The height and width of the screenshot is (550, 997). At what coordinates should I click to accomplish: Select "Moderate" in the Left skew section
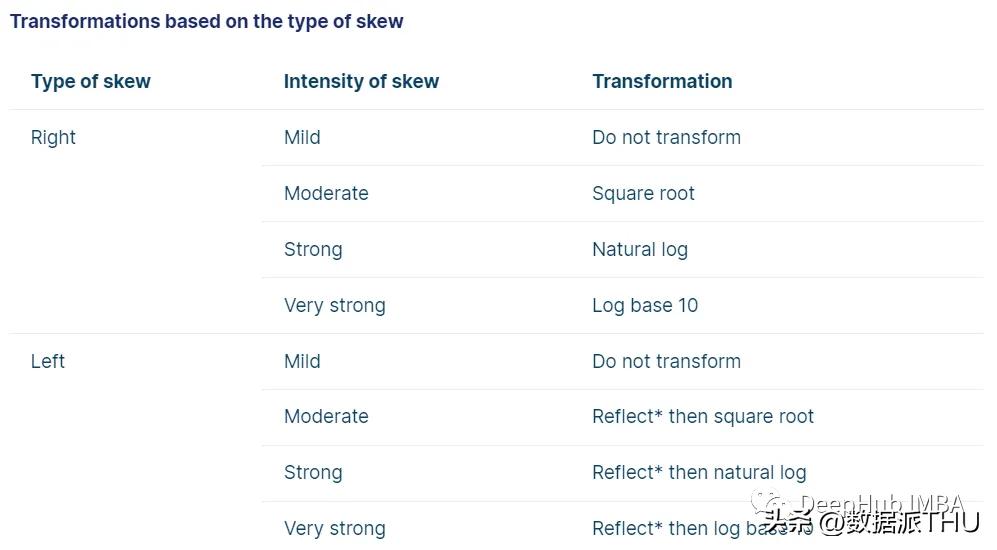(326, 417)
